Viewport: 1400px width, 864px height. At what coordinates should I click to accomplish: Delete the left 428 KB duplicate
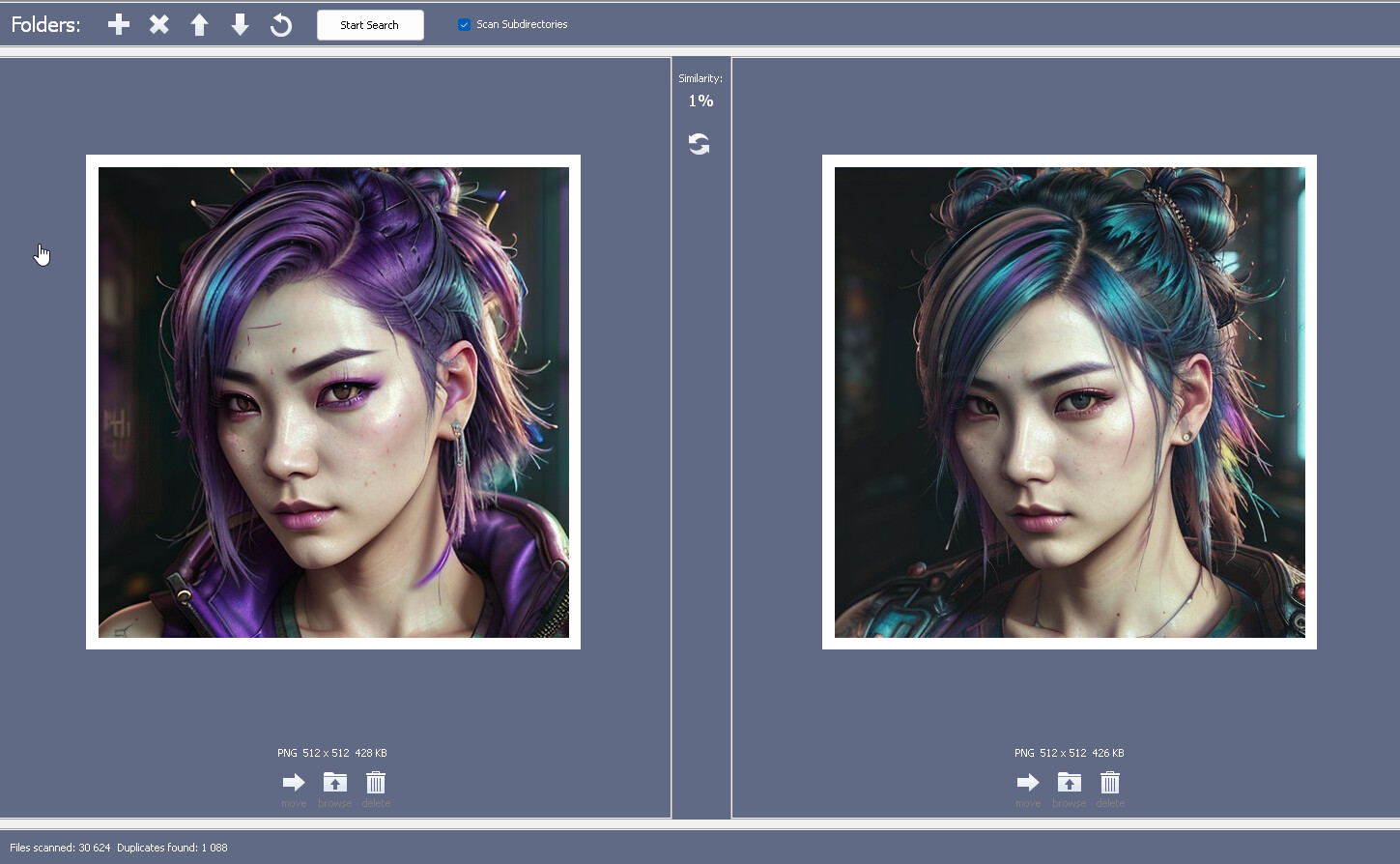tap(375, 783)
